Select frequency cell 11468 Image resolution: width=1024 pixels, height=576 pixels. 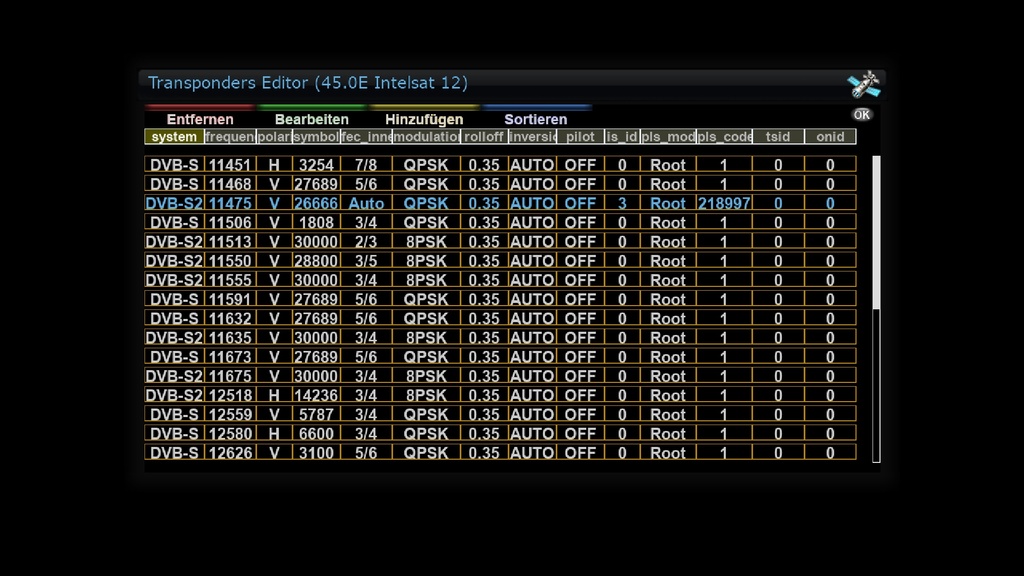click(x=230, y=184)
